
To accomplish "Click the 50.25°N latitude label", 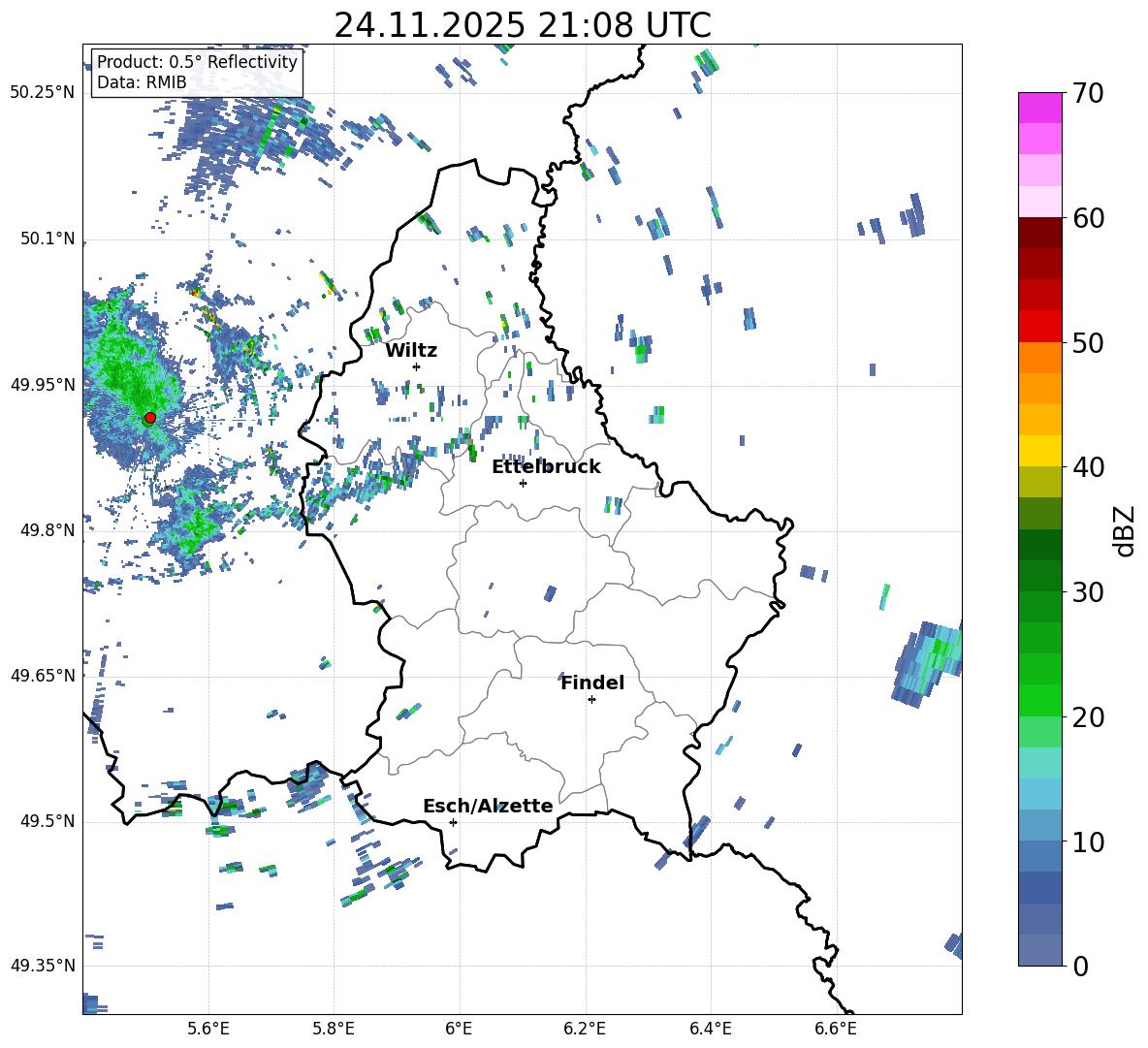I will pos(43,93).
